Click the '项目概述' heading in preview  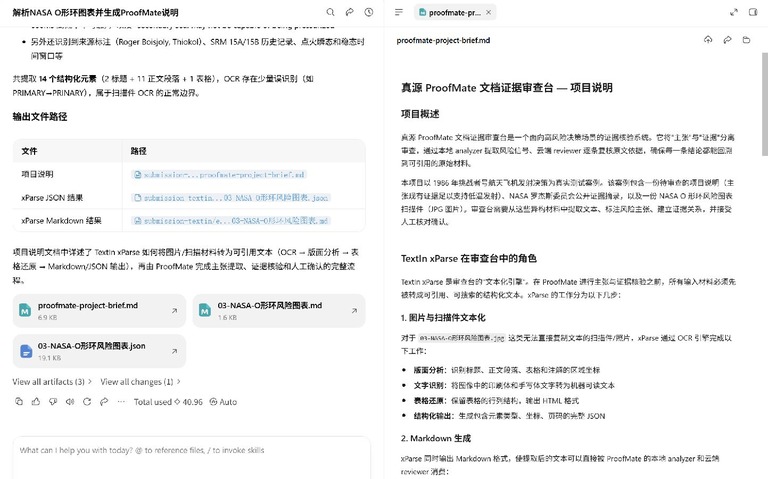[x=420, y=114]
